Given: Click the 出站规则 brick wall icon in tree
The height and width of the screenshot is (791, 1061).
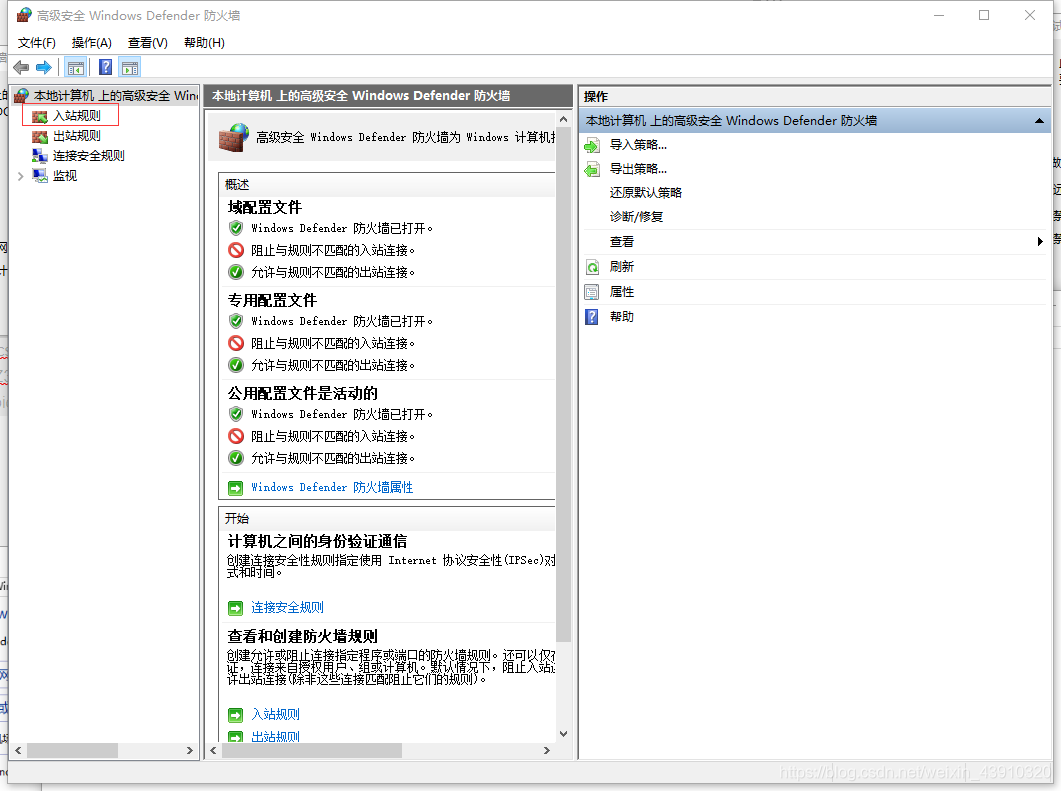Looking at the screenshot, I should point(40,136).
